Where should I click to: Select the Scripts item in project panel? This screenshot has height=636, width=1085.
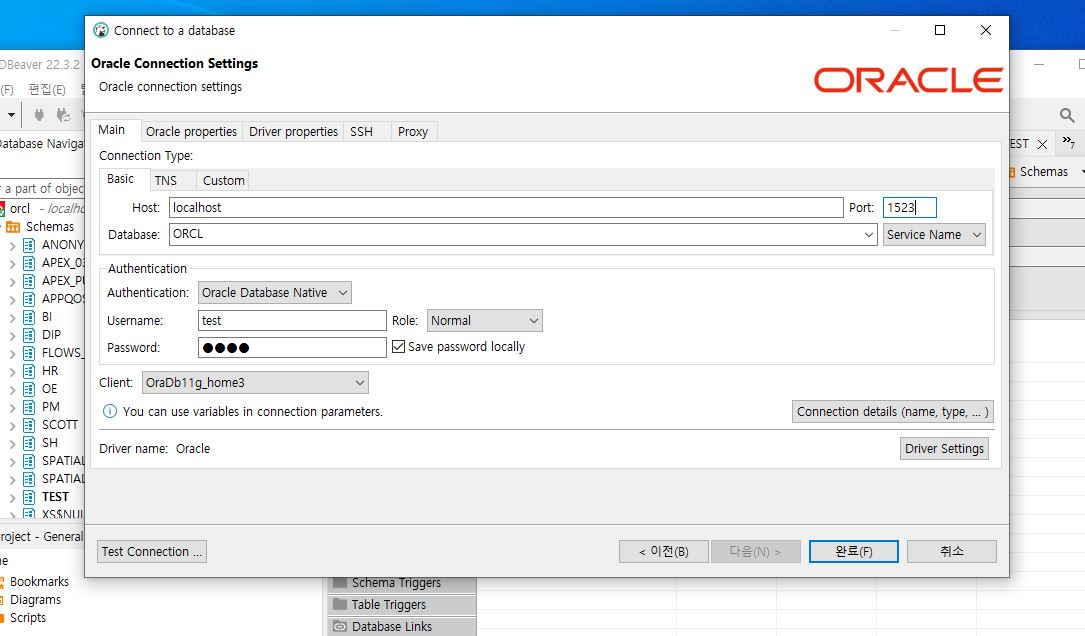(28, 618)
